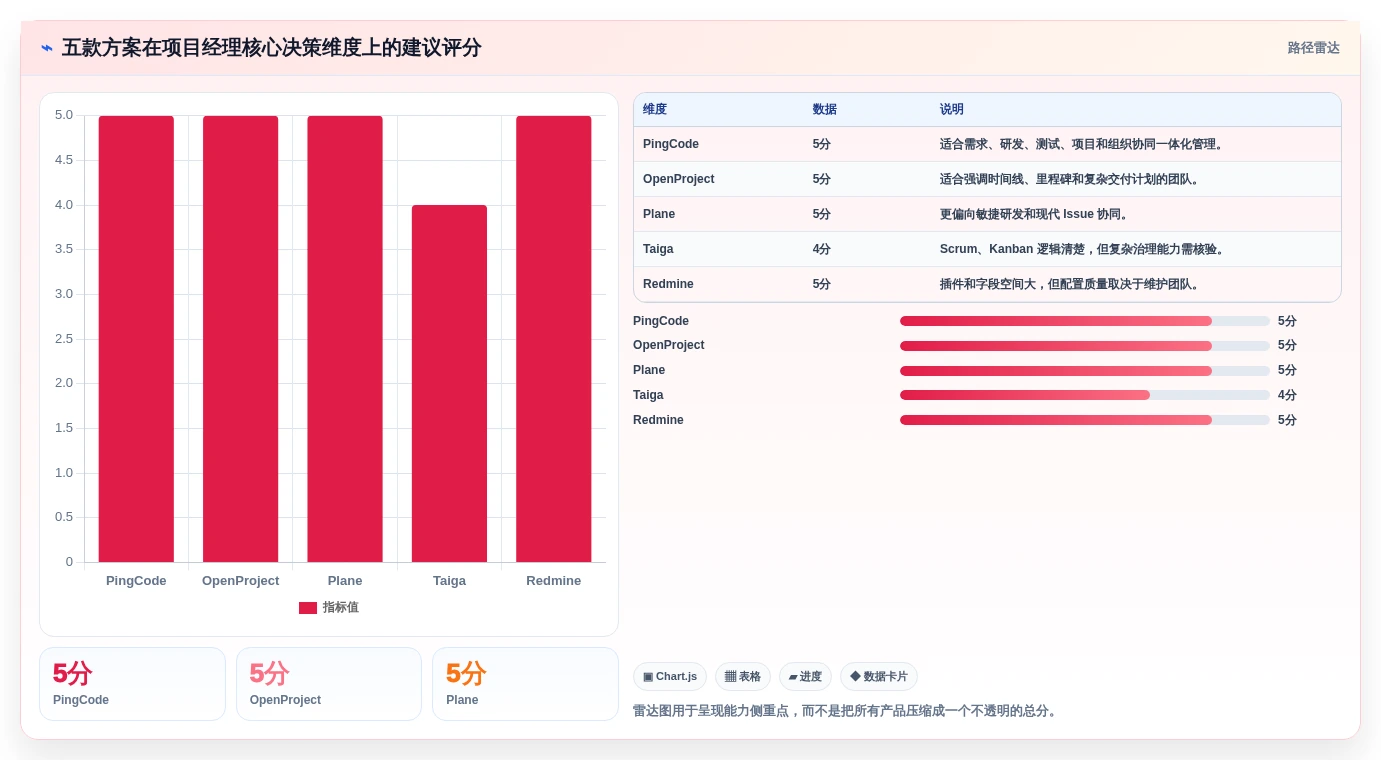The image size is (1381, 760).
Task: Click PingCode cell in the table
Action: [671, 144]
